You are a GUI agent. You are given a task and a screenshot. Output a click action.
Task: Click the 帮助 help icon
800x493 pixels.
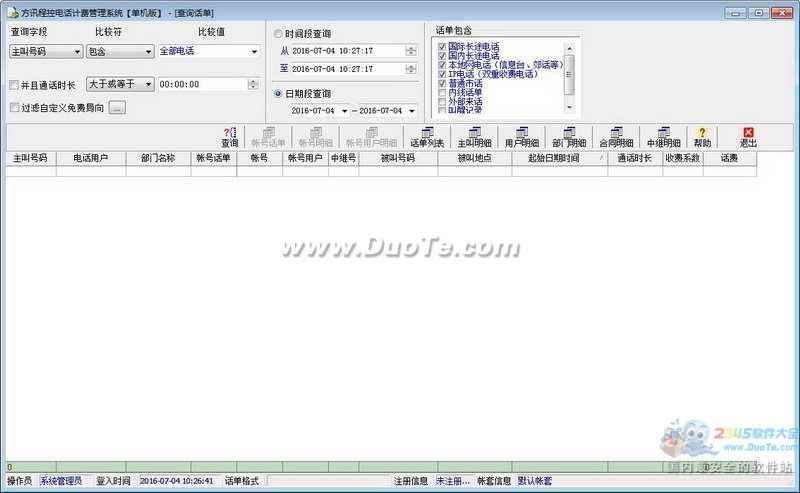[702, 137]
